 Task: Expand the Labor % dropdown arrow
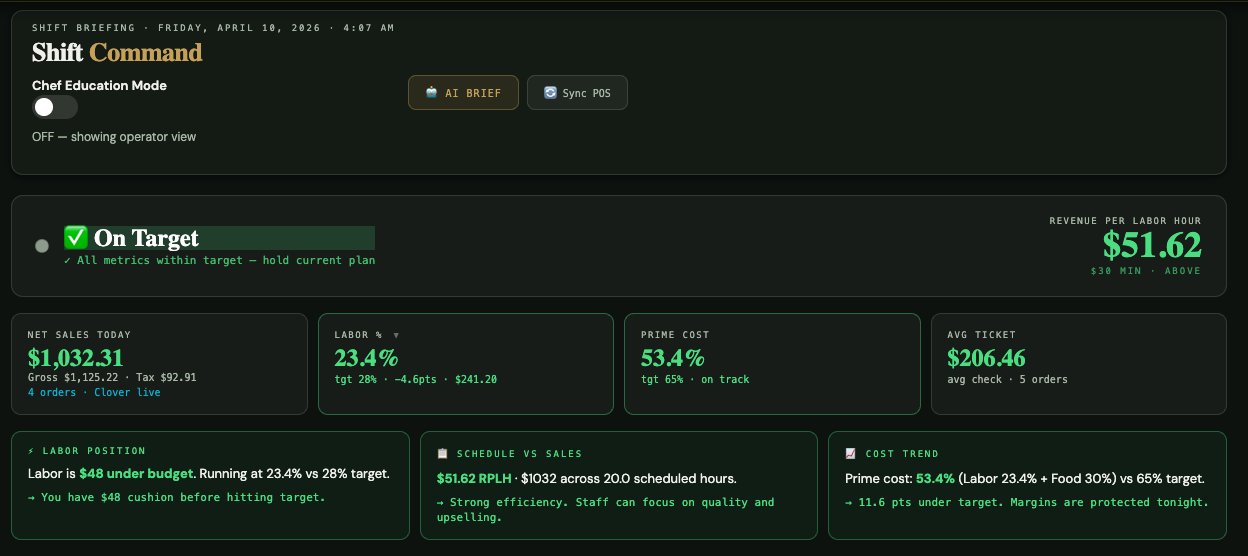(396, 335)
